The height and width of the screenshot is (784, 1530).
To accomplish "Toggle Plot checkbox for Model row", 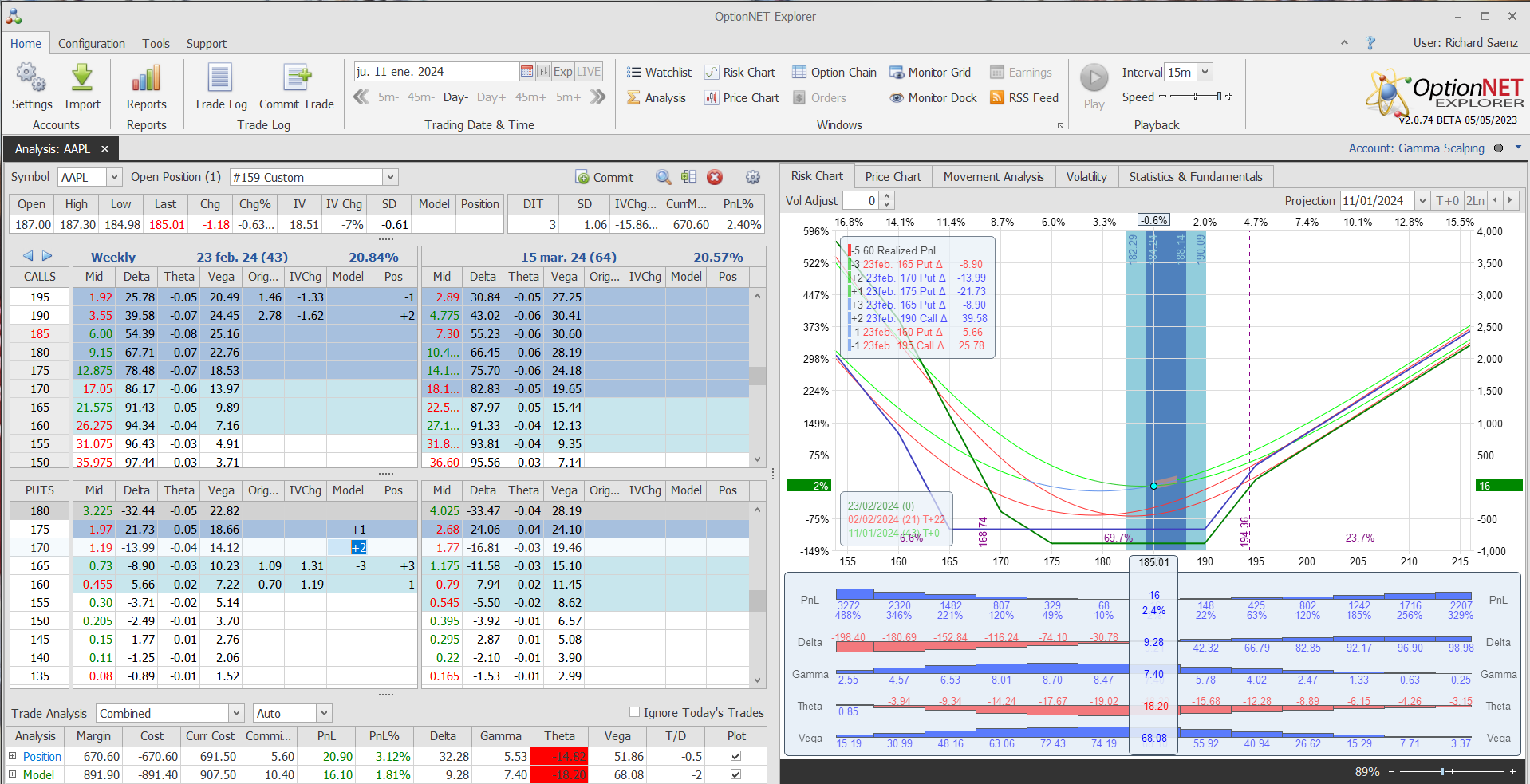I will point(735,774).
